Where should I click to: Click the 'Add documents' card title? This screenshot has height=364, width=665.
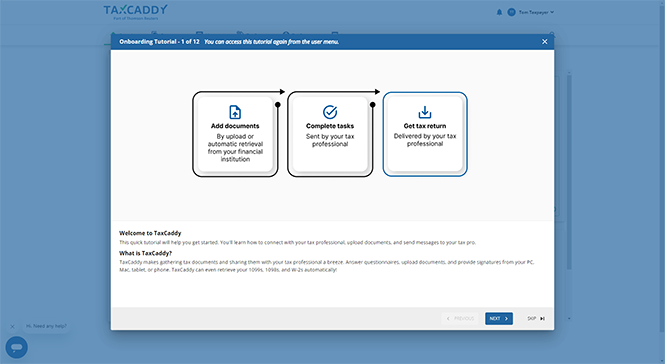coord(235,126)
